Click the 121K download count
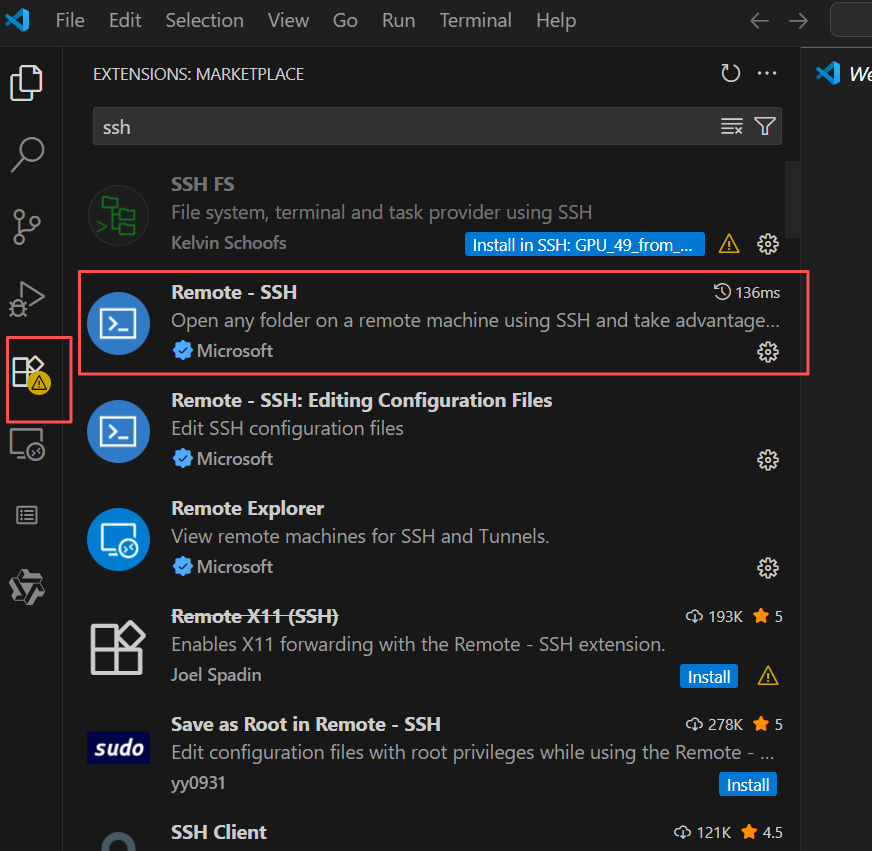The image size is (872, 851). pos(702,832)
